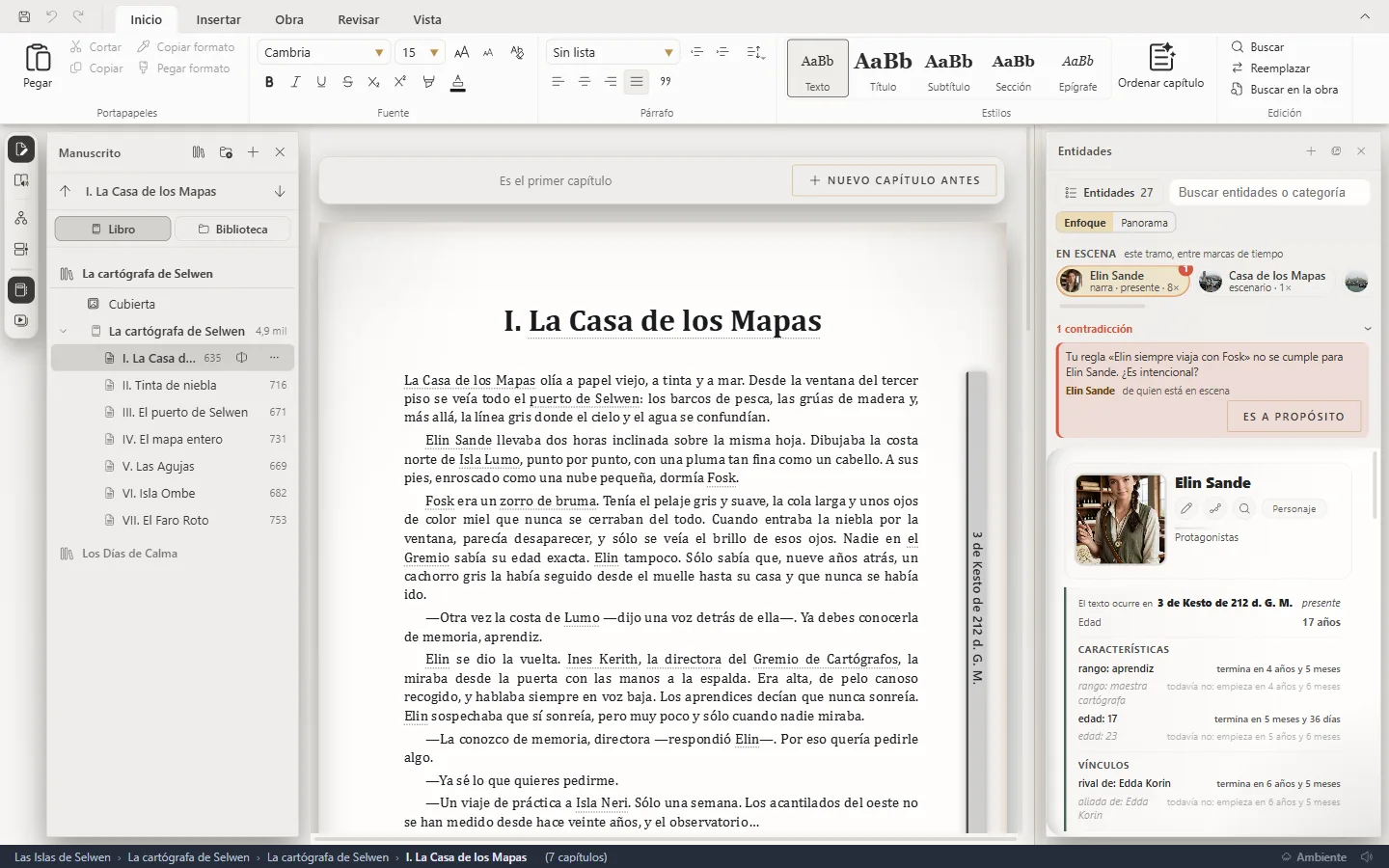Select the Biblioteca view toggle

(x=232, y=230)
